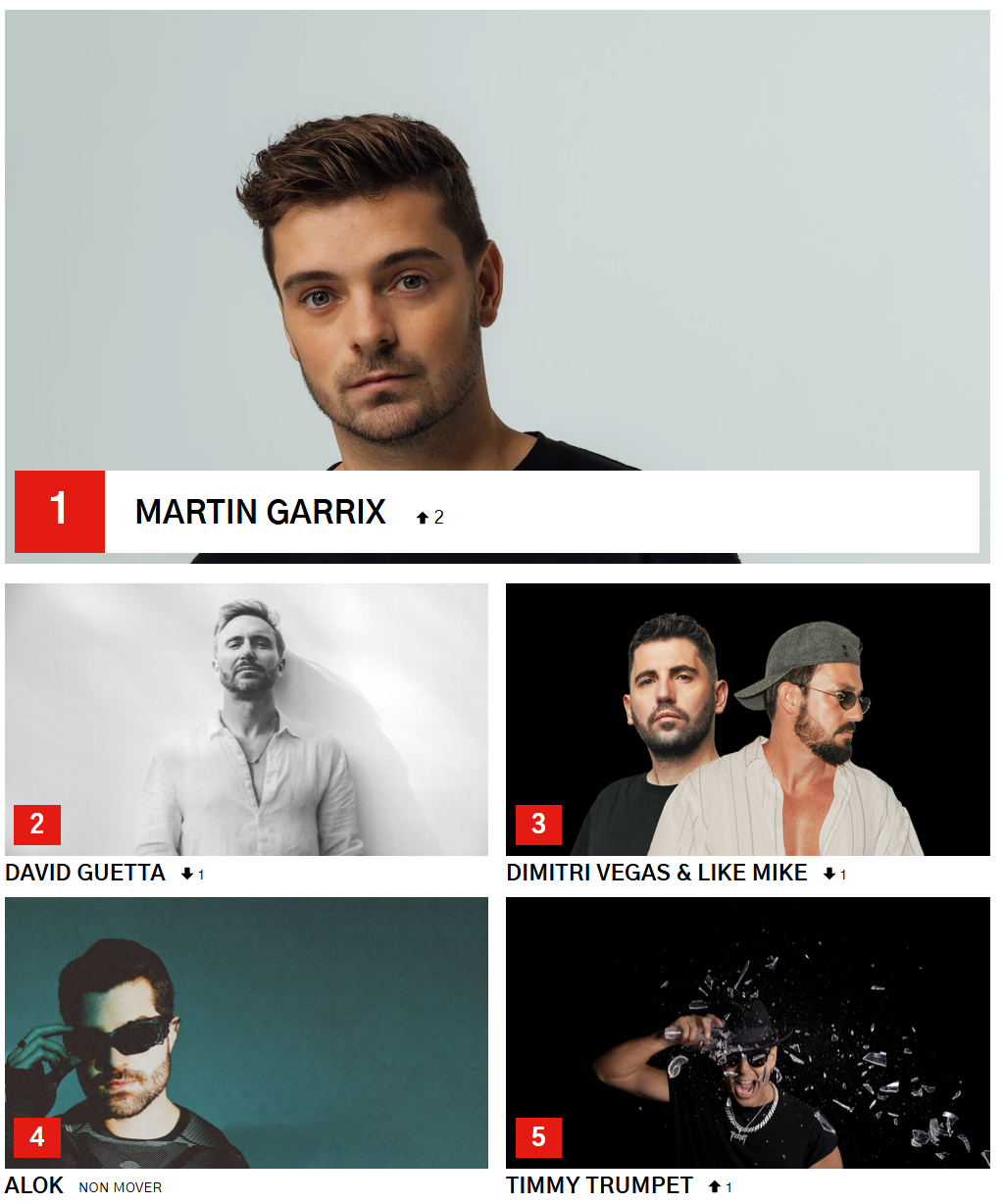This screenshot has height=1204, width=1004.
Task: Click the up arrow beside Timmy Trumpet
Action: [x=715, y=1187]
